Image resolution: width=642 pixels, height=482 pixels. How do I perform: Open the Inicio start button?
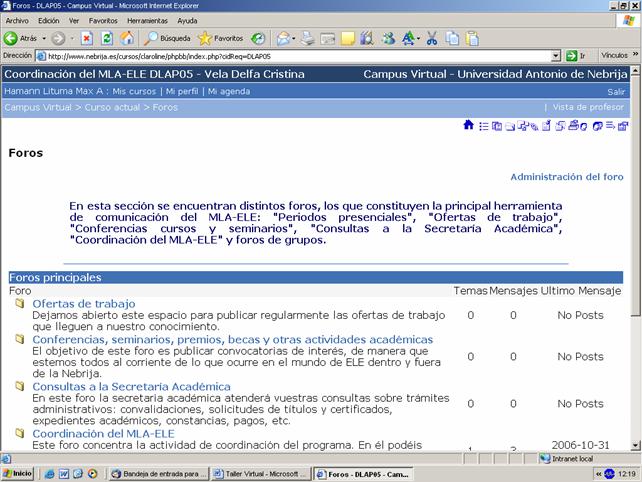click(17, 474)
